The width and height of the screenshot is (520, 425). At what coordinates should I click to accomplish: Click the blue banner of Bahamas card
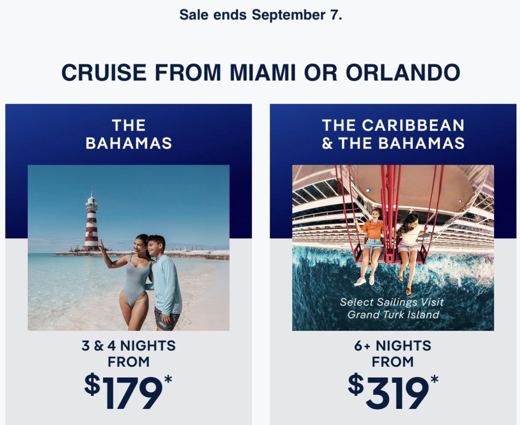(x=129, y=133)
